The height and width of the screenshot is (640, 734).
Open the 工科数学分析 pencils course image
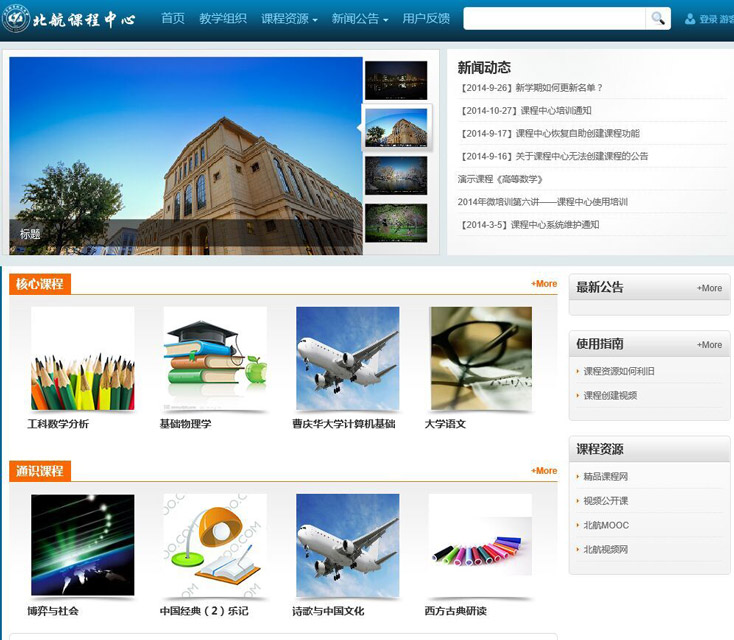tap(82, 359)
